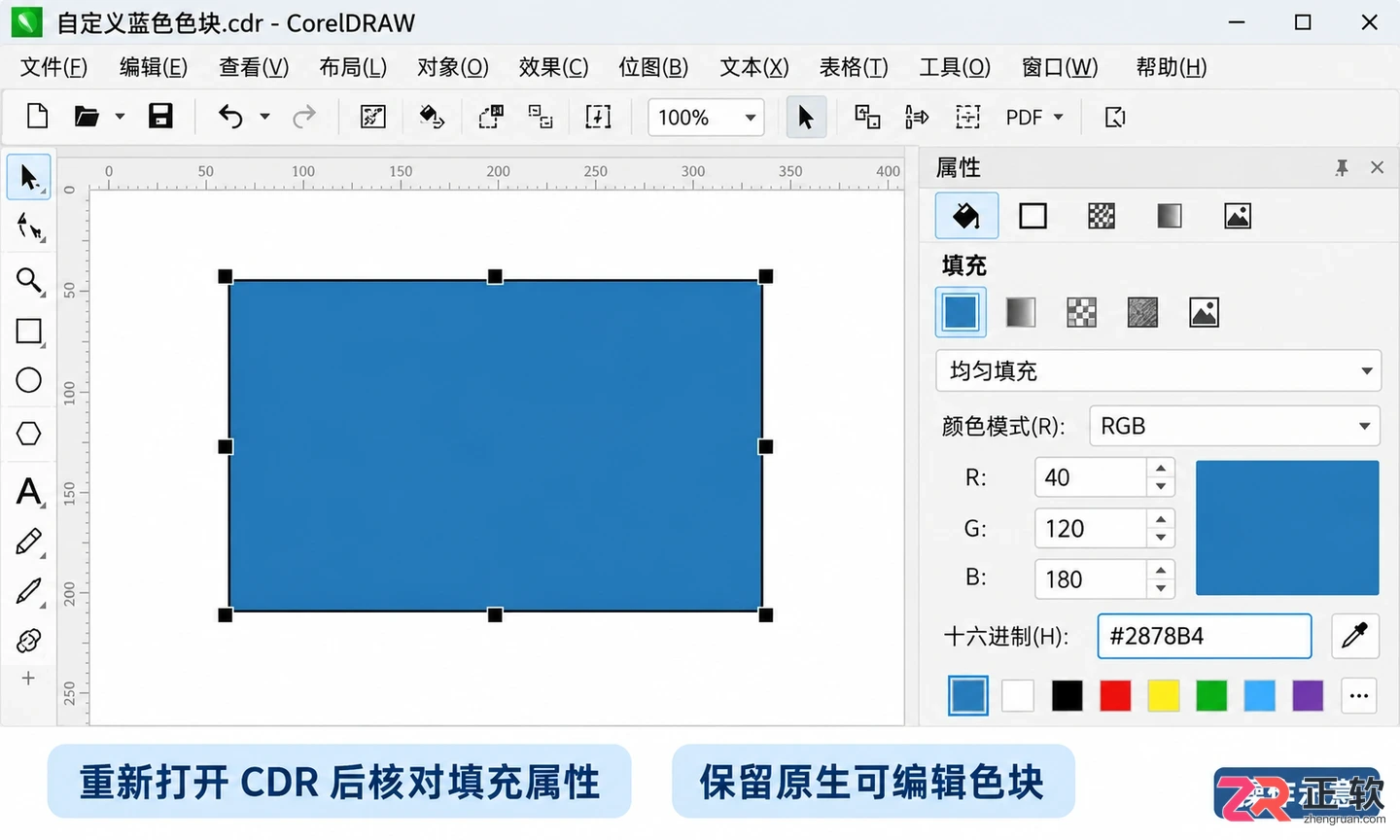Choose the bitmap image fill type

1204,312
